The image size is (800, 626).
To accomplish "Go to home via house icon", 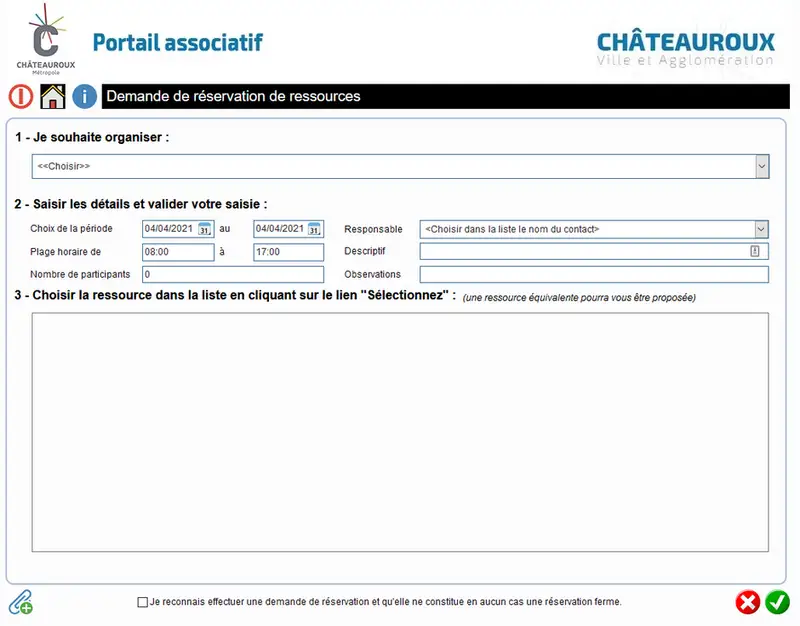I will [53, 96].
